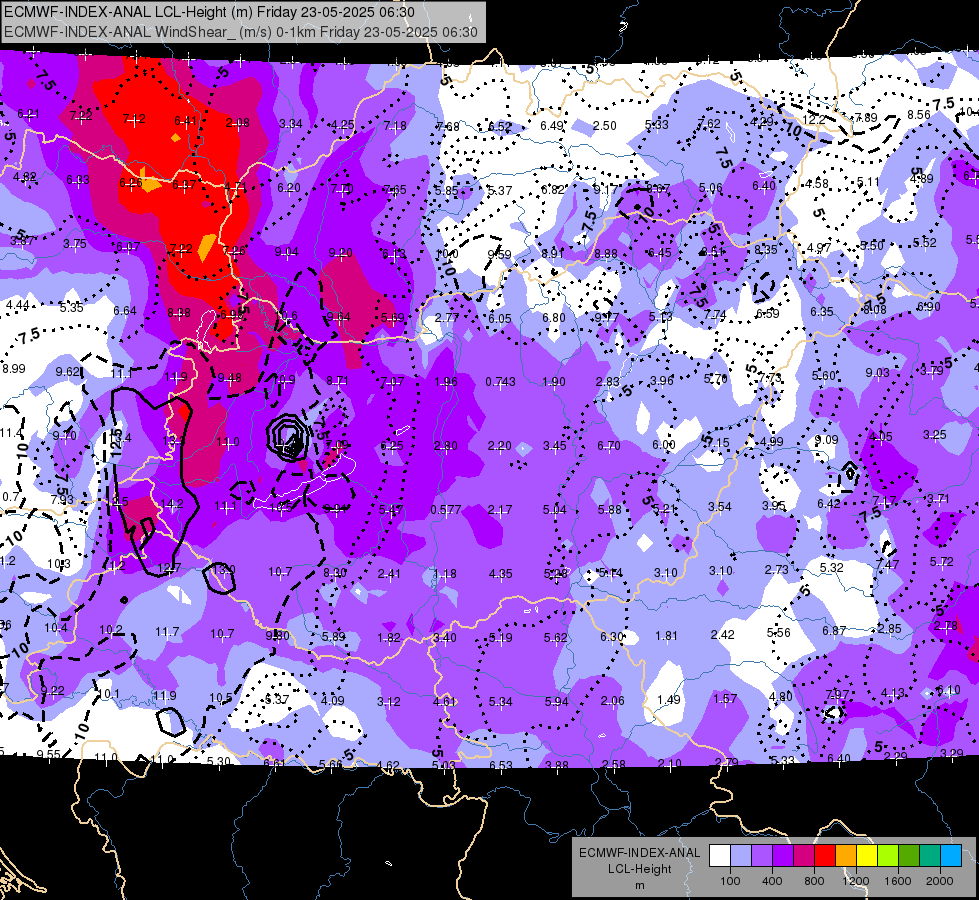Click the grid value '3.34'
Image resolution: width=979 pixels, height=900 pixels.
(x=291, y=124)
